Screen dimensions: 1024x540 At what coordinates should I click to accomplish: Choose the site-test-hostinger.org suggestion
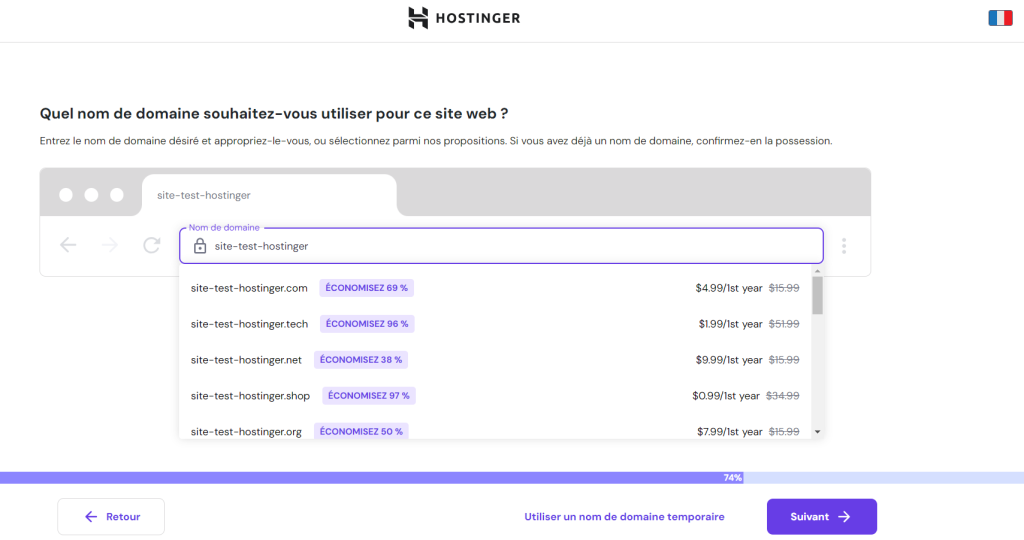(x=246, y=431)
